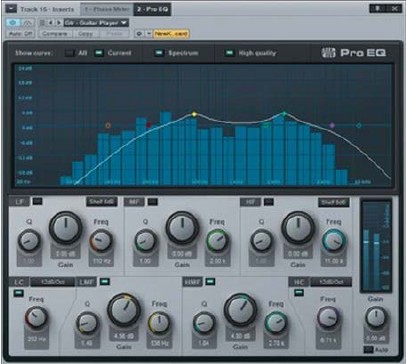Click the sidechain icon next to activate

tap(28, 23)
